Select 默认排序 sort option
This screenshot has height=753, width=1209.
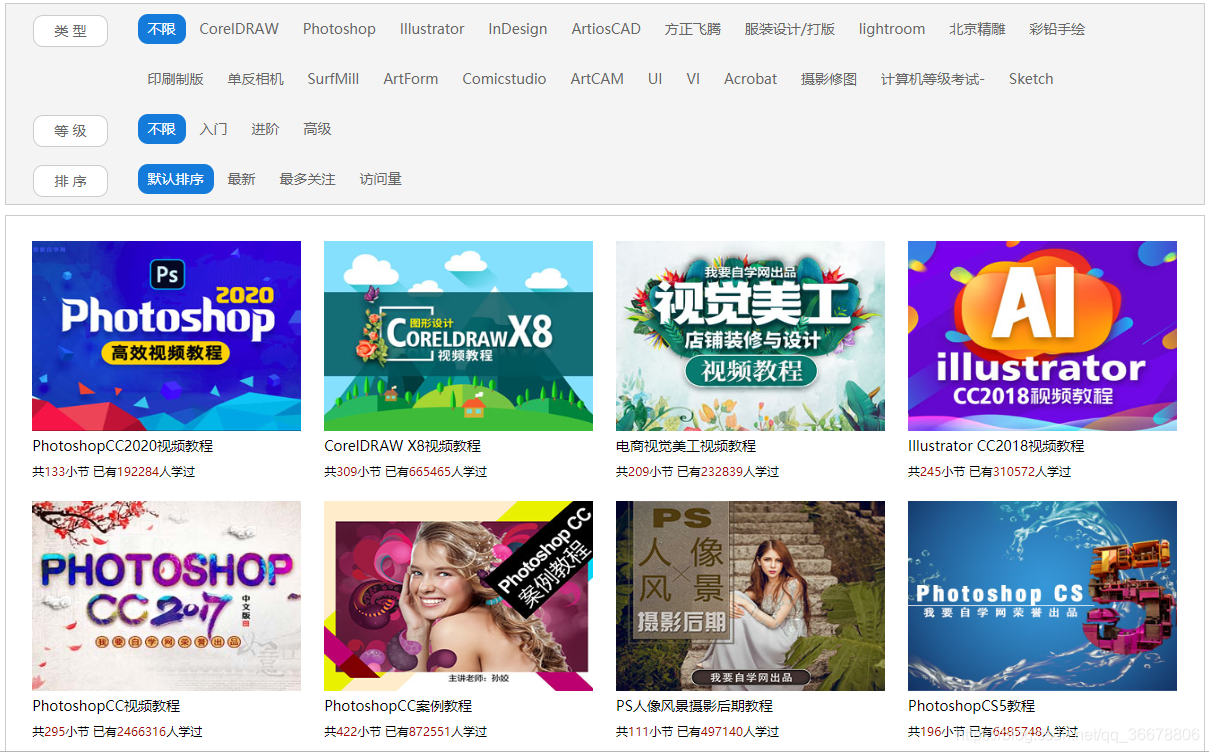tap(175, 179)
